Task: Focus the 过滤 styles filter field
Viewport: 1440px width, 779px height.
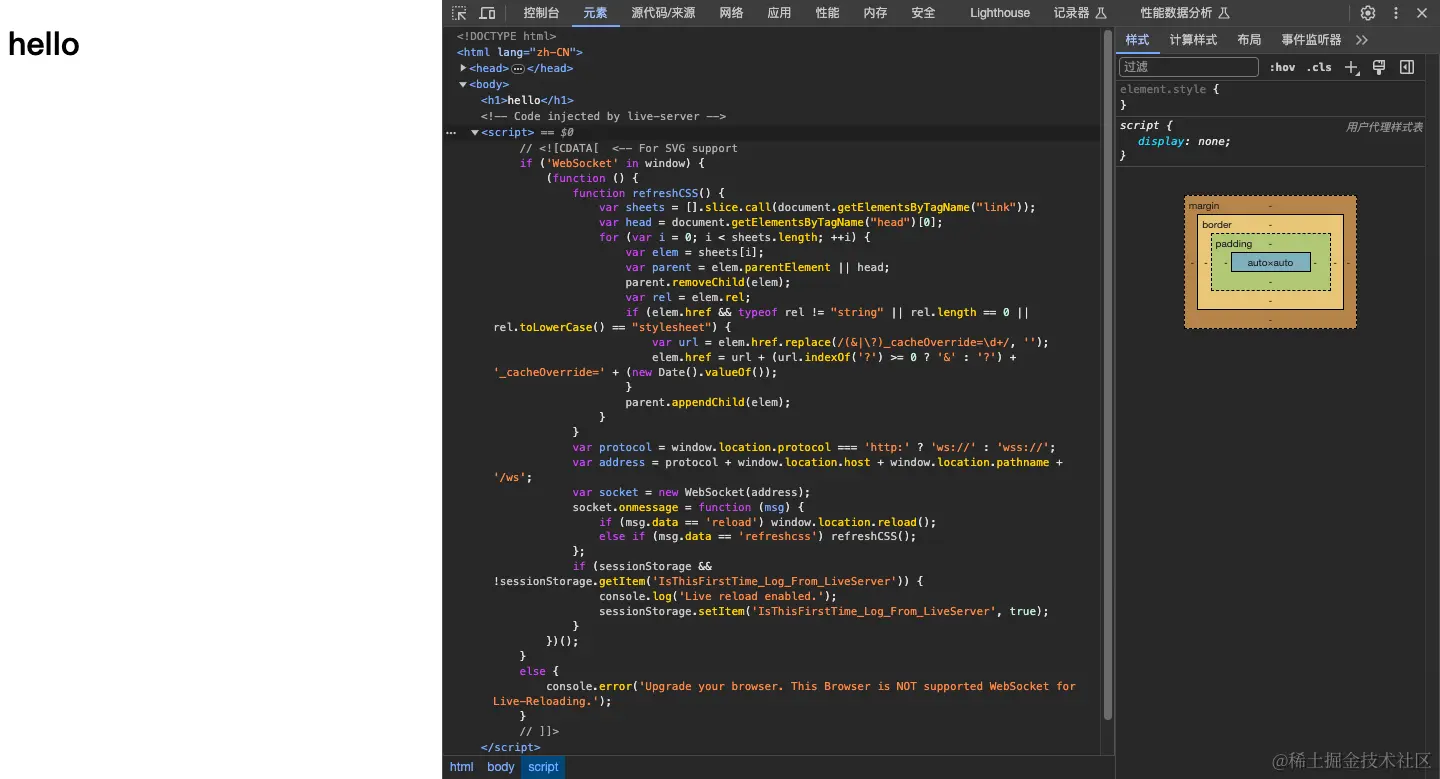Action: tap(1188, 67)
